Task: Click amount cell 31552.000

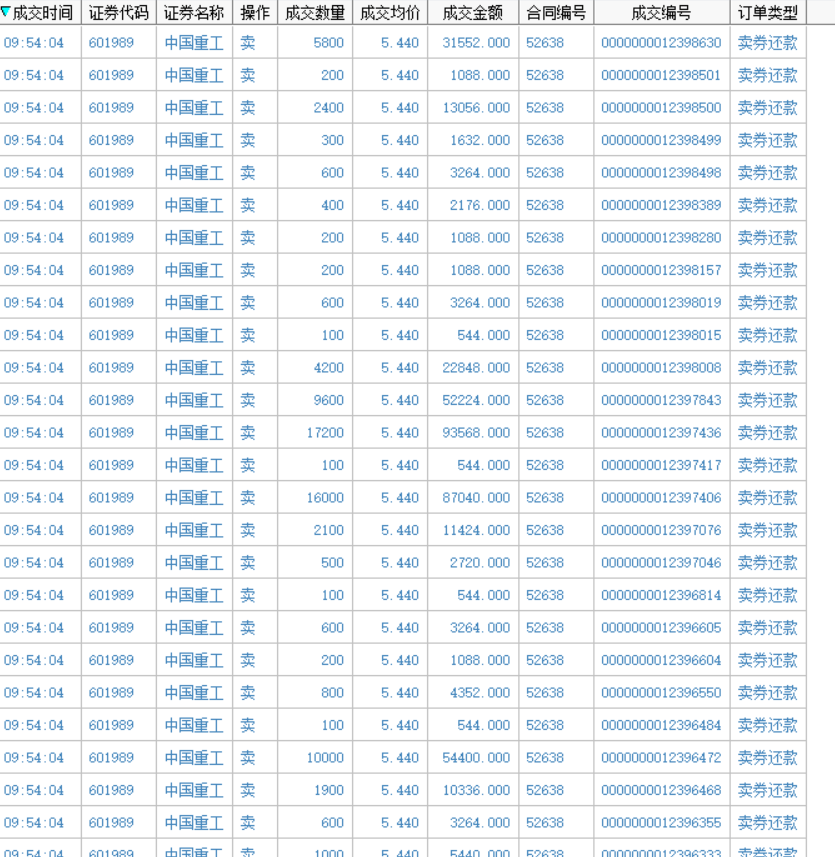Action: (x=476, y=43)
